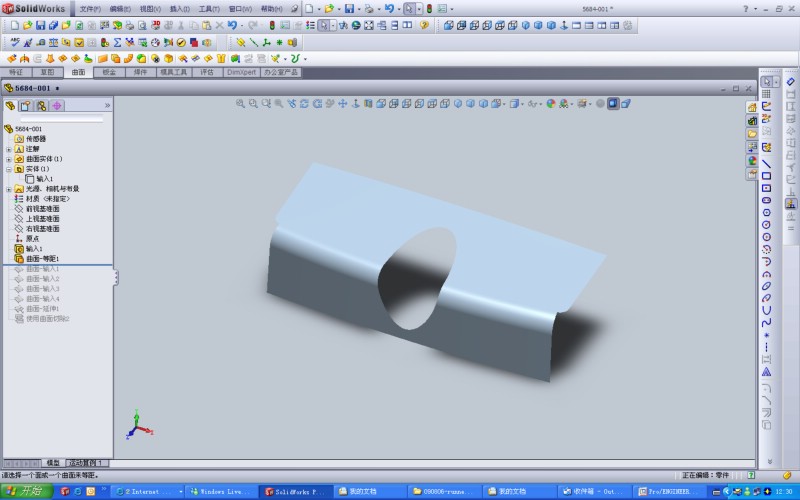The image size is (800, 500).
Task: Open the File Explorer folder tab in the task pane
Action: point(752,134)
